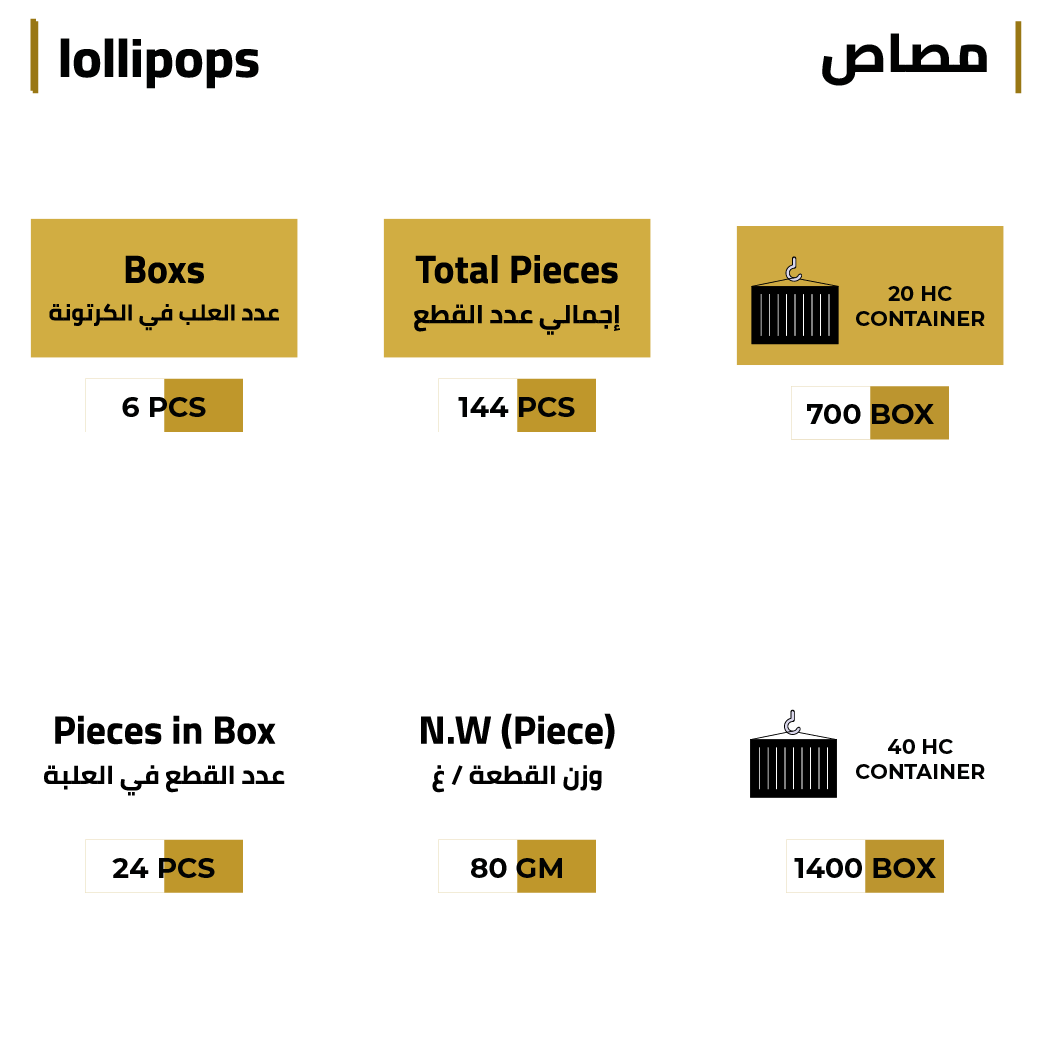1058x1057 pixels.
Task: Click the 1400 BOX value badge
Action: pos(865,867)
